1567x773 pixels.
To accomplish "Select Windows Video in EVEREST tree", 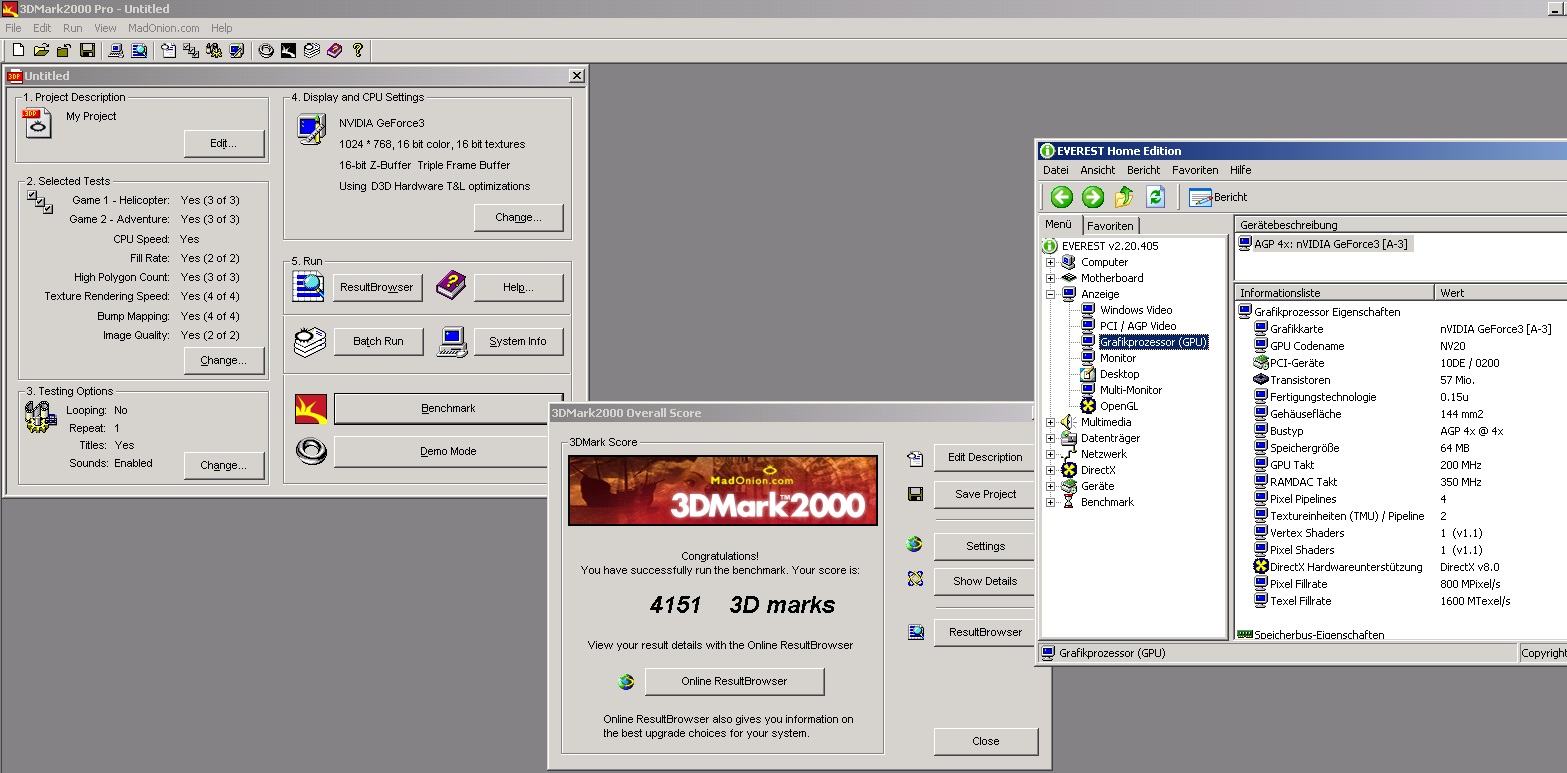I will 1135,310.
